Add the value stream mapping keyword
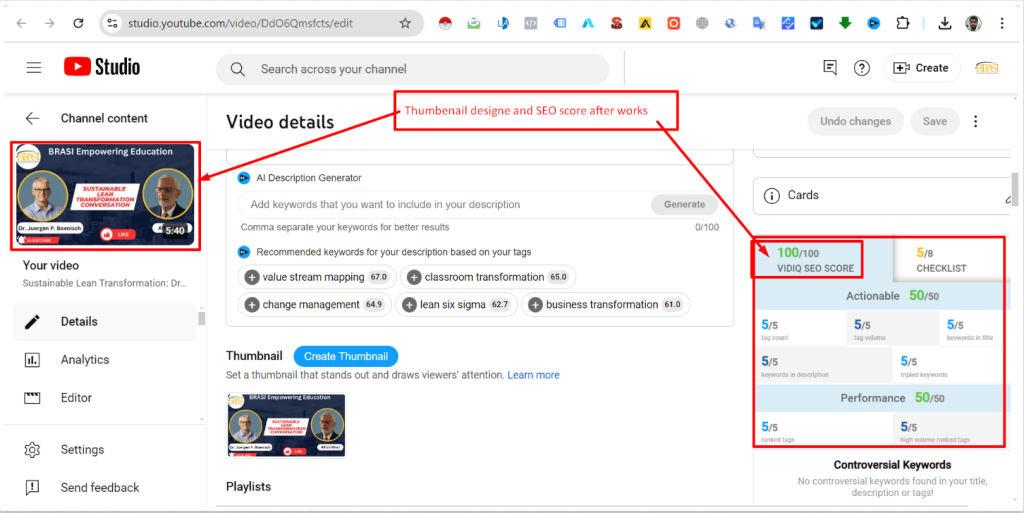The image size is (1024, 513). 252,277
